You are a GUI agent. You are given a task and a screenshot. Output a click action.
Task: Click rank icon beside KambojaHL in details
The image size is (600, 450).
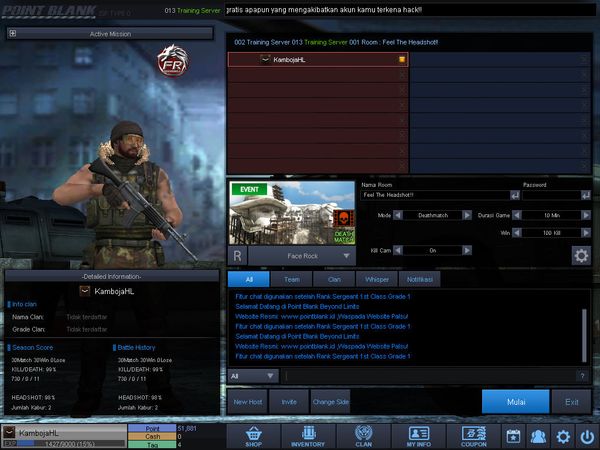click(x=85, y=291)
